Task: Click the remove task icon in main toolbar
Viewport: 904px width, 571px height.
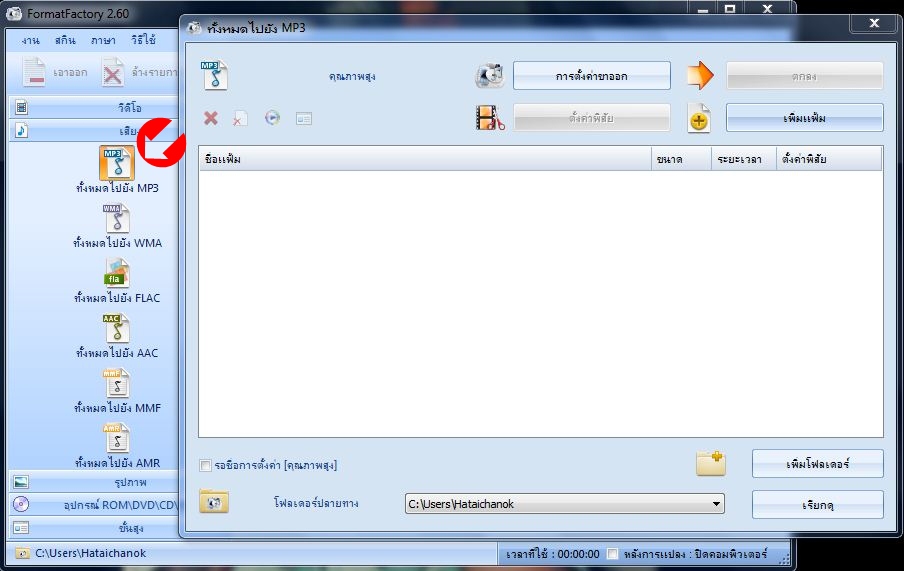Action: pyautogui.click(x=34, y=72)
